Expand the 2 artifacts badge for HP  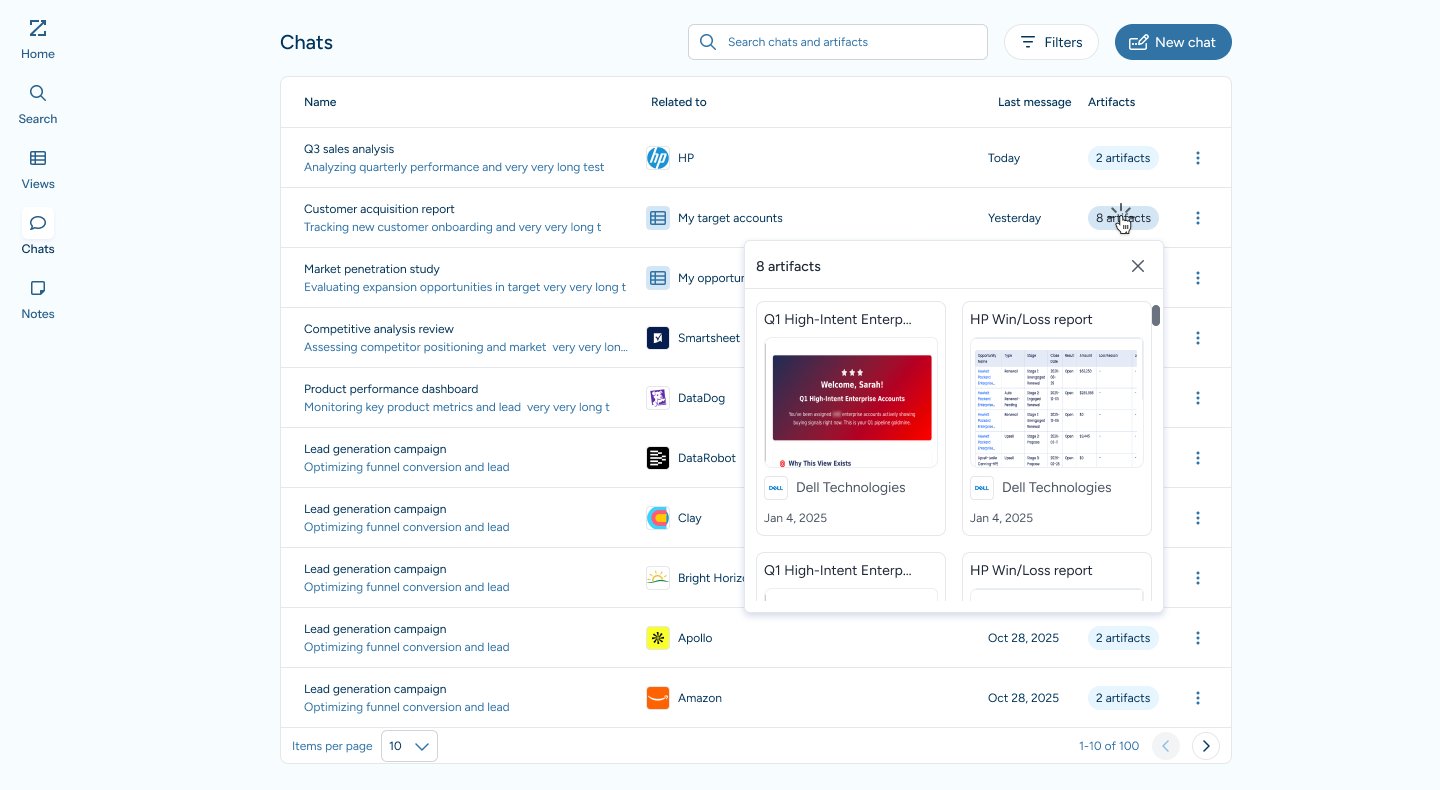(x=1123, y=158)
